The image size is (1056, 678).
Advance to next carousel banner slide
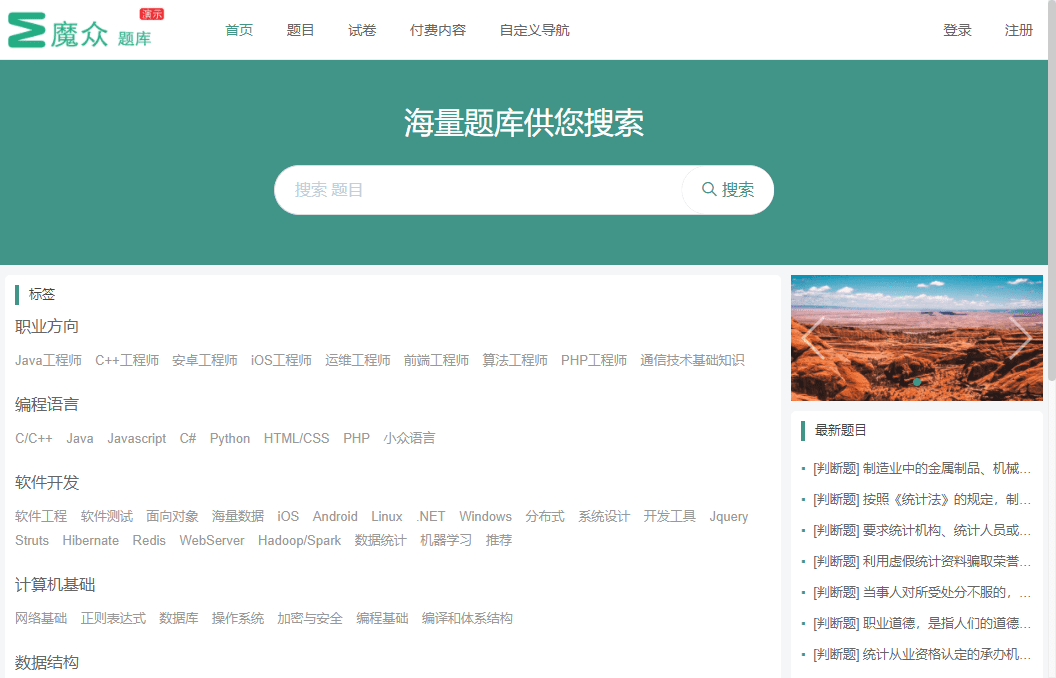coord(1020,337)
